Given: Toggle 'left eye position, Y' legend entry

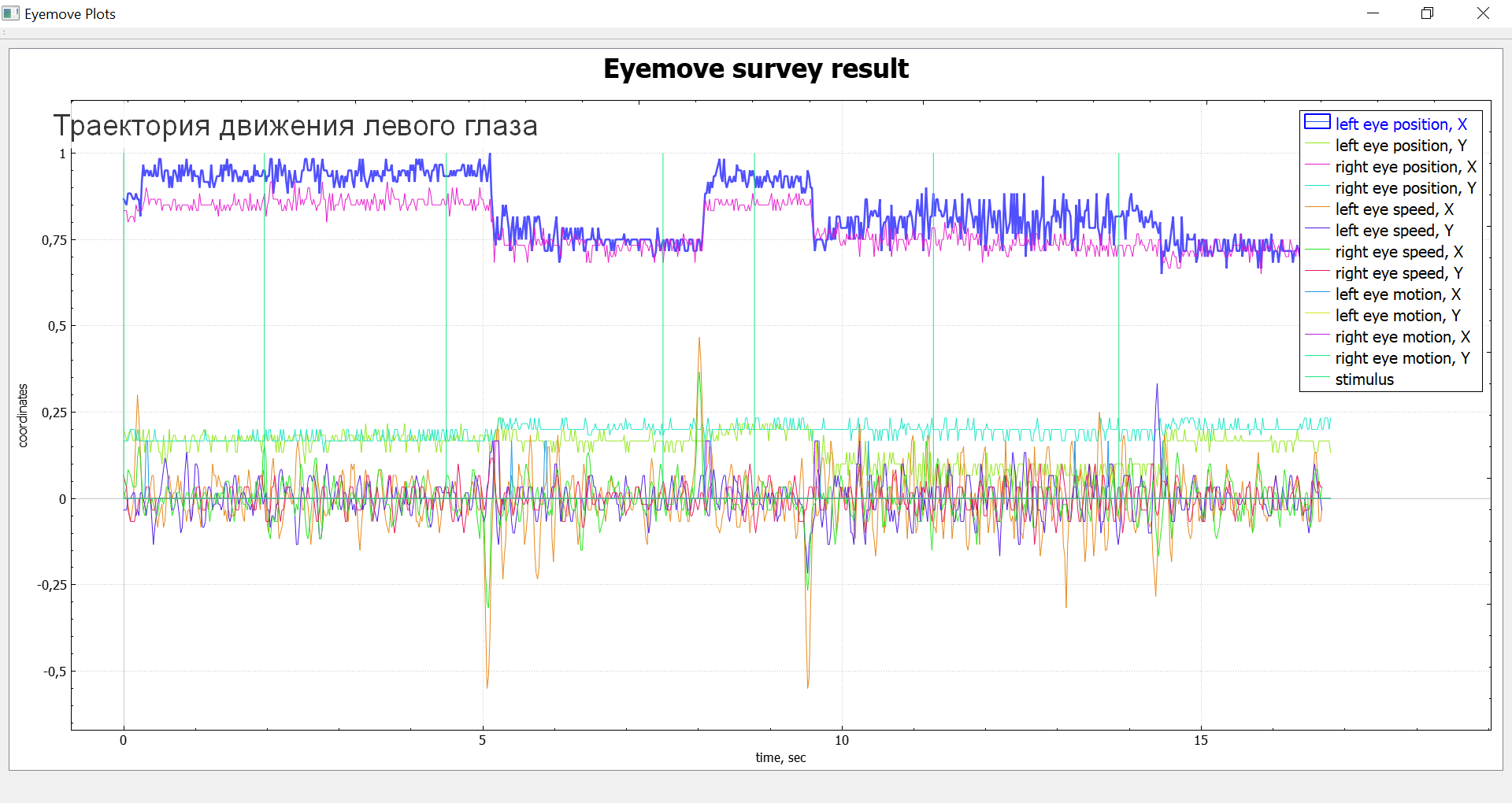Looking at the screenshot, I should pyautogui.click(x=1400, y=146).
